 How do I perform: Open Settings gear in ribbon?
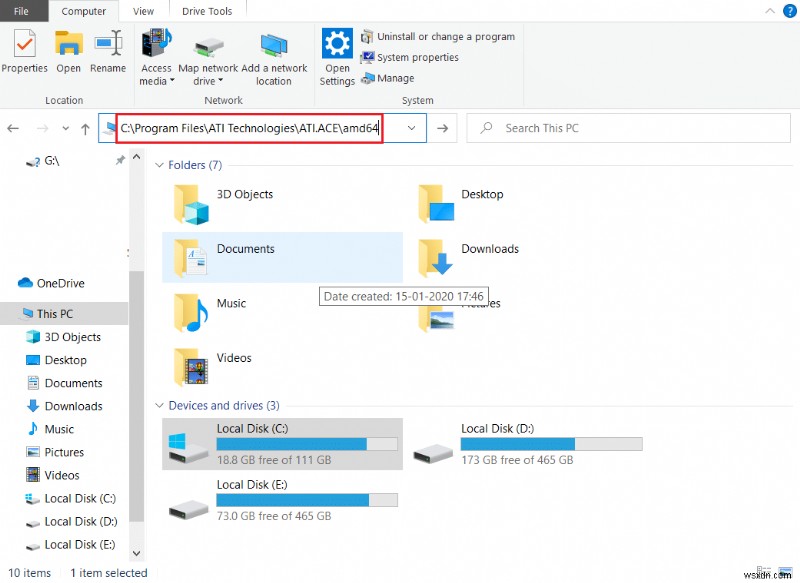pos(337,43)
